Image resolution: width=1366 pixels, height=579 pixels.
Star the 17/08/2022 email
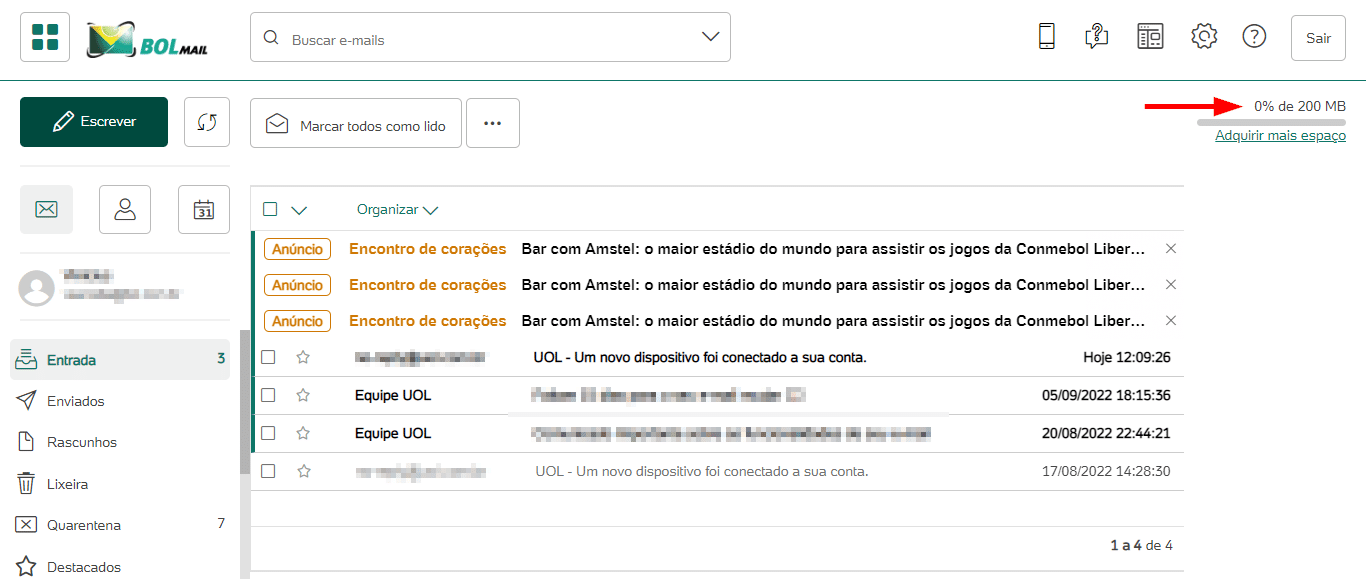point(303,471)
